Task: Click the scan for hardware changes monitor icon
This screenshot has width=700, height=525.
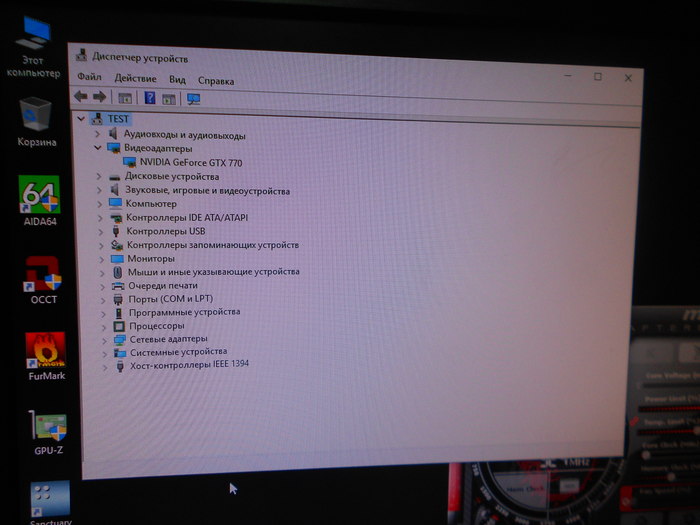Action: tap(193, 99)
